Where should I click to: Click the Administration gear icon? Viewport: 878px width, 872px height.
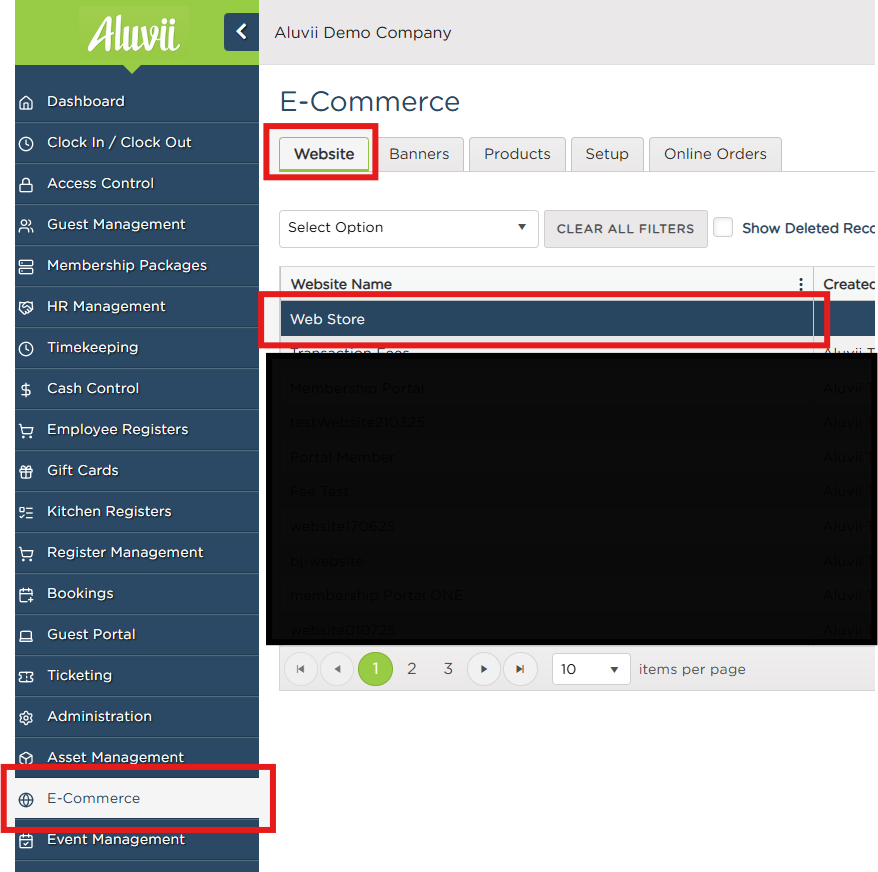pos(26,717)
